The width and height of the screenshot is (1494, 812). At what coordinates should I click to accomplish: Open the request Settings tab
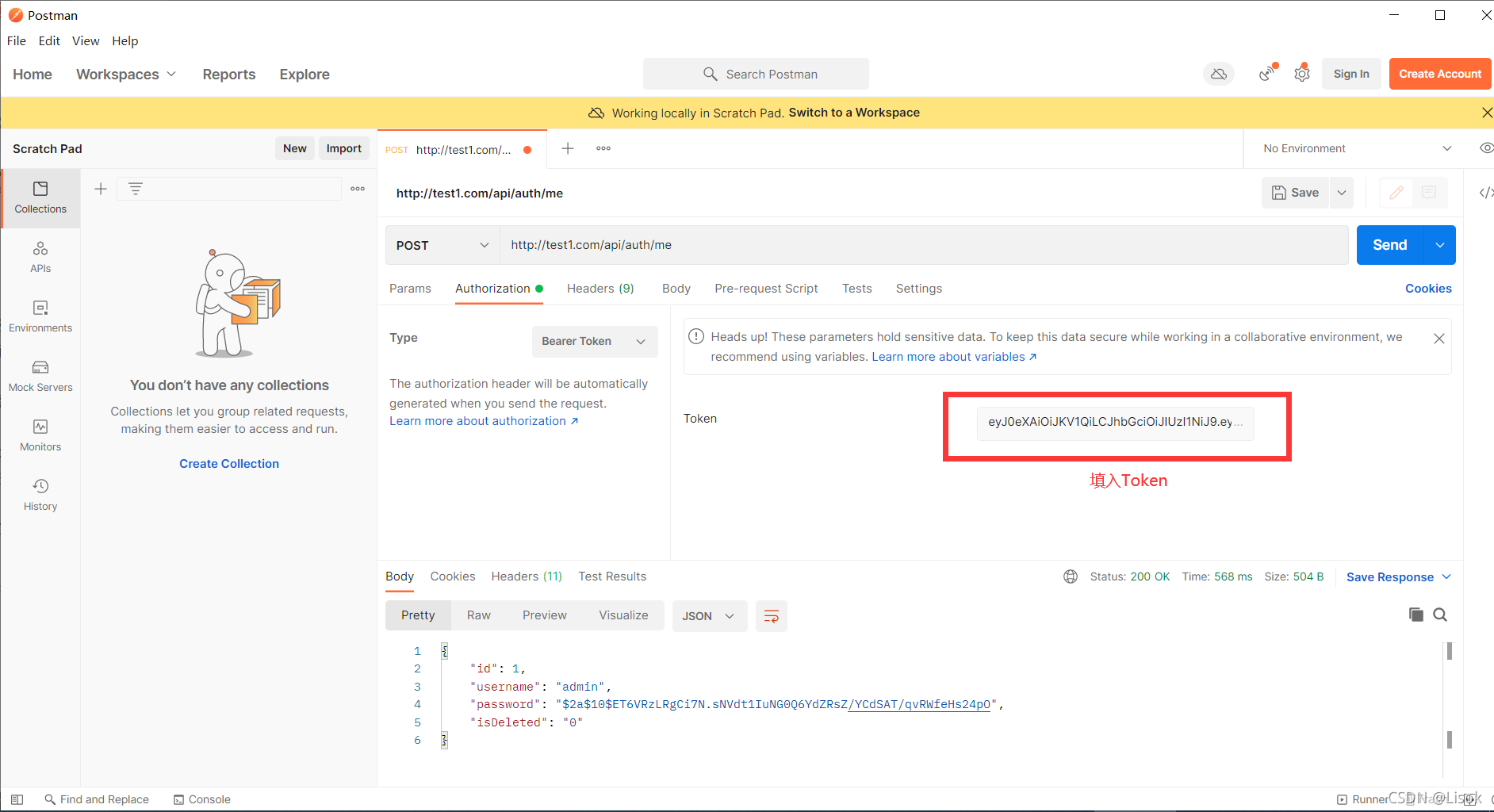[919, 289]
